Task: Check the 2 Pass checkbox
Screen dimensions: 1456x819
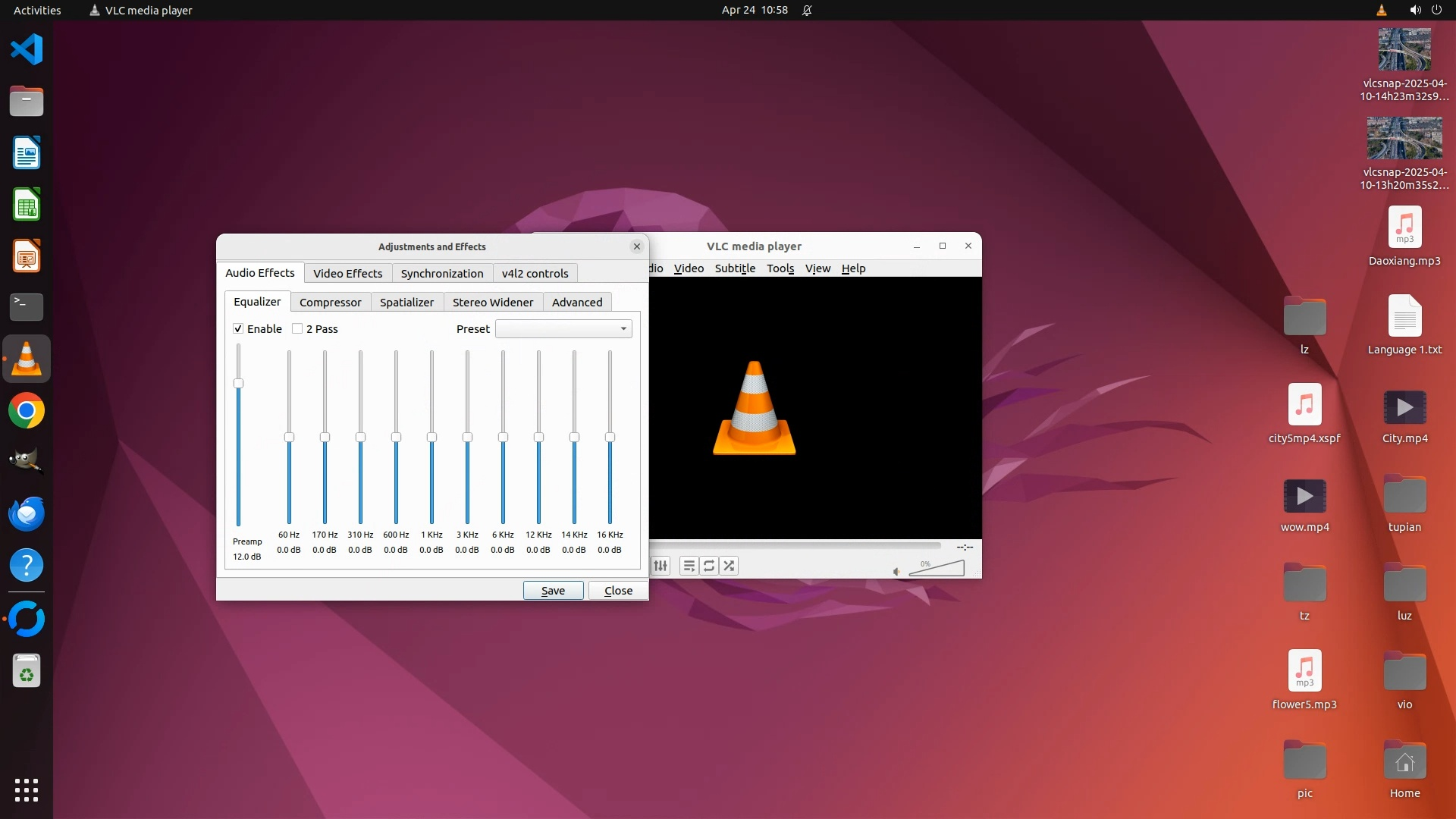Action: pyautogui.click(x=297, y=328)
